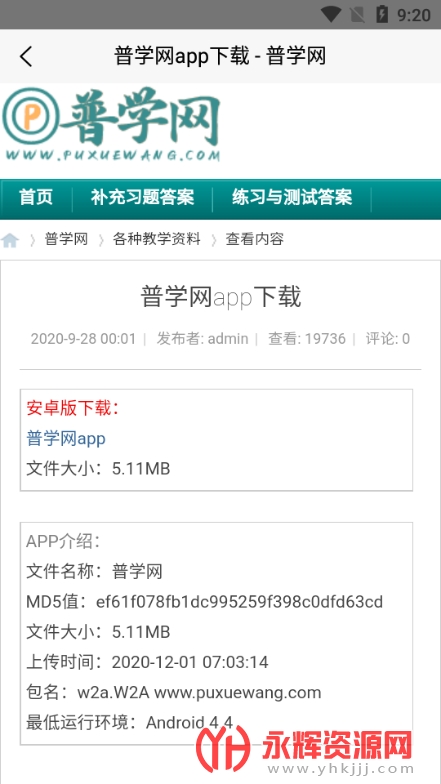Click view count 查看: 19736
Screen dimensions: 441x784
(306, 339)
